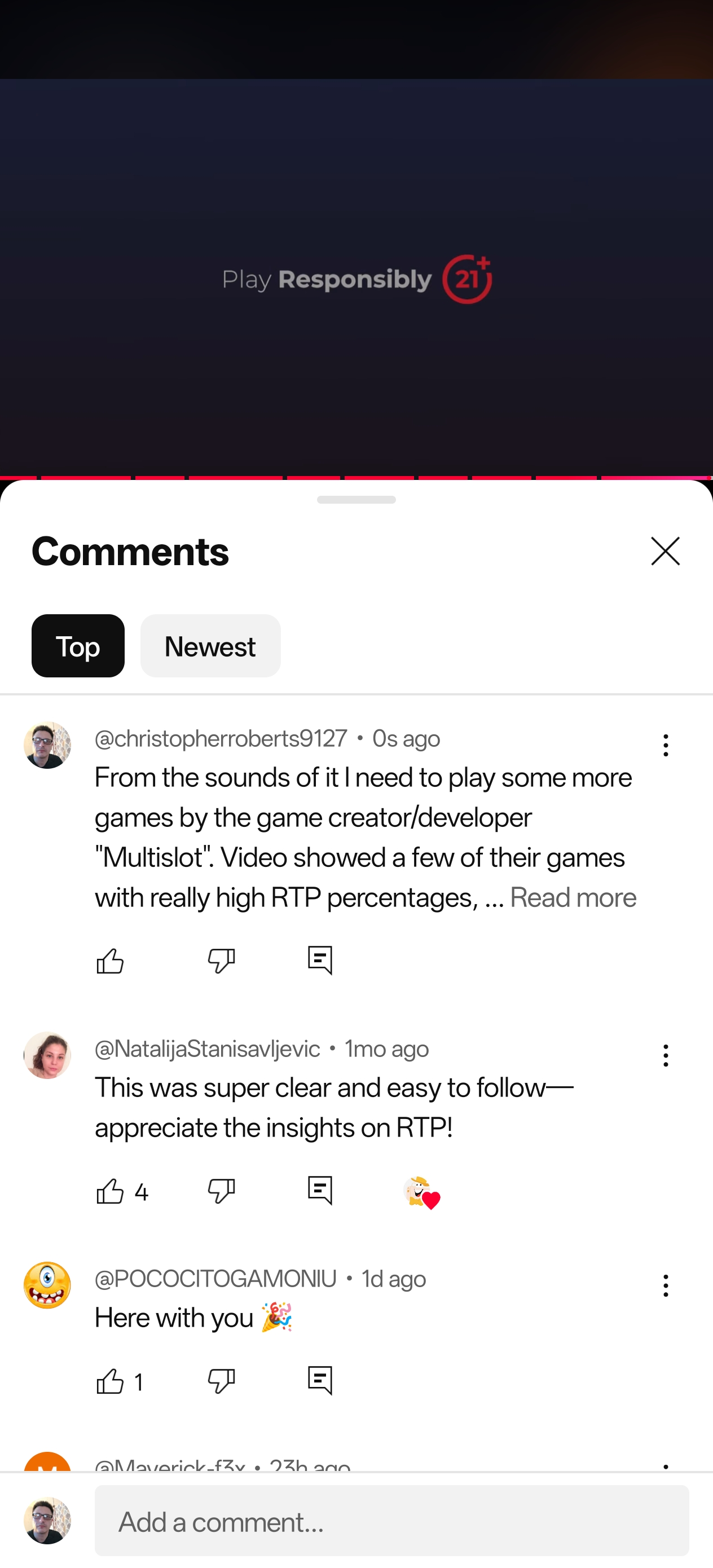The width and height of the screenshot is (713, 1568).
Task: Switch to Newest comments sorting
Action: (210, 646)
